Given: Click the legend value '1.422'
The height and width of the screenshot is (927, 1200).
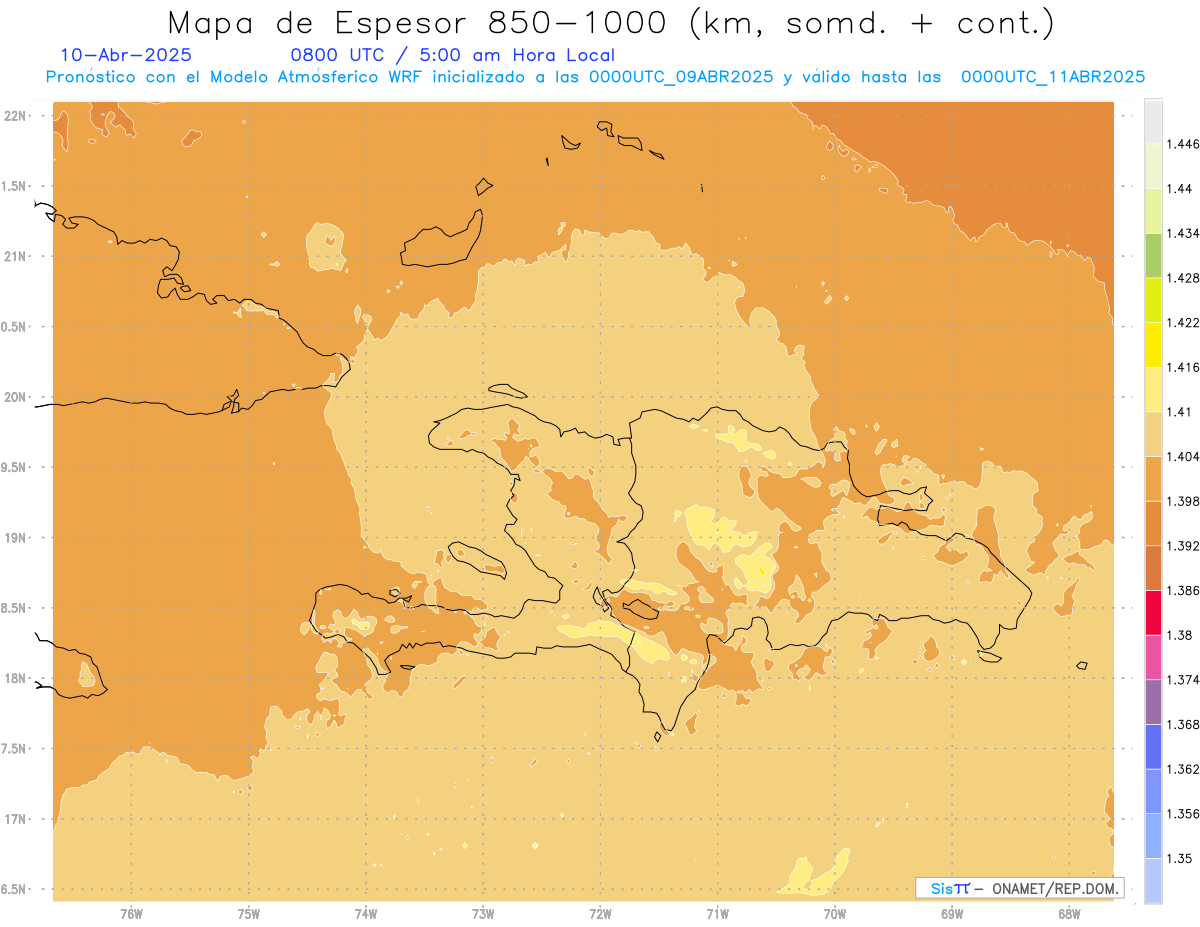Looking at the screenshot, I should pyautogui.click(x=1182, y=323).
